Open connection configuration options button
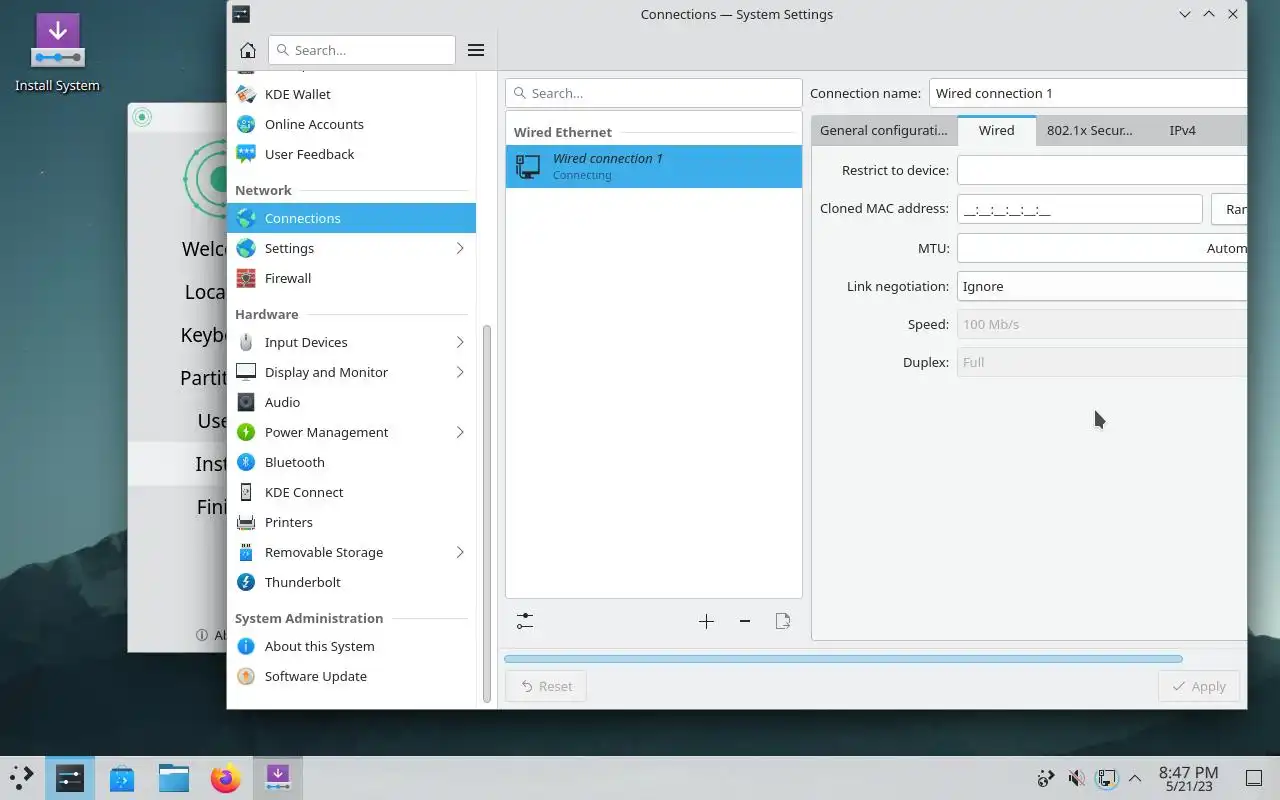The height and width of the screenshot is (800, 1280). click(x=525, y=621)
